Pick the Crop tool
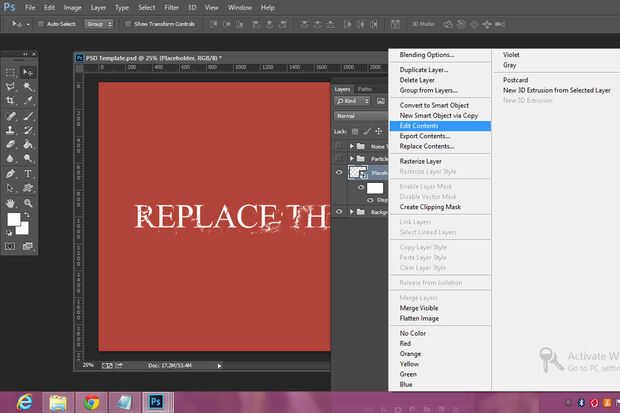The width and height of the screenshot is (620, 413). click(11, 101)
